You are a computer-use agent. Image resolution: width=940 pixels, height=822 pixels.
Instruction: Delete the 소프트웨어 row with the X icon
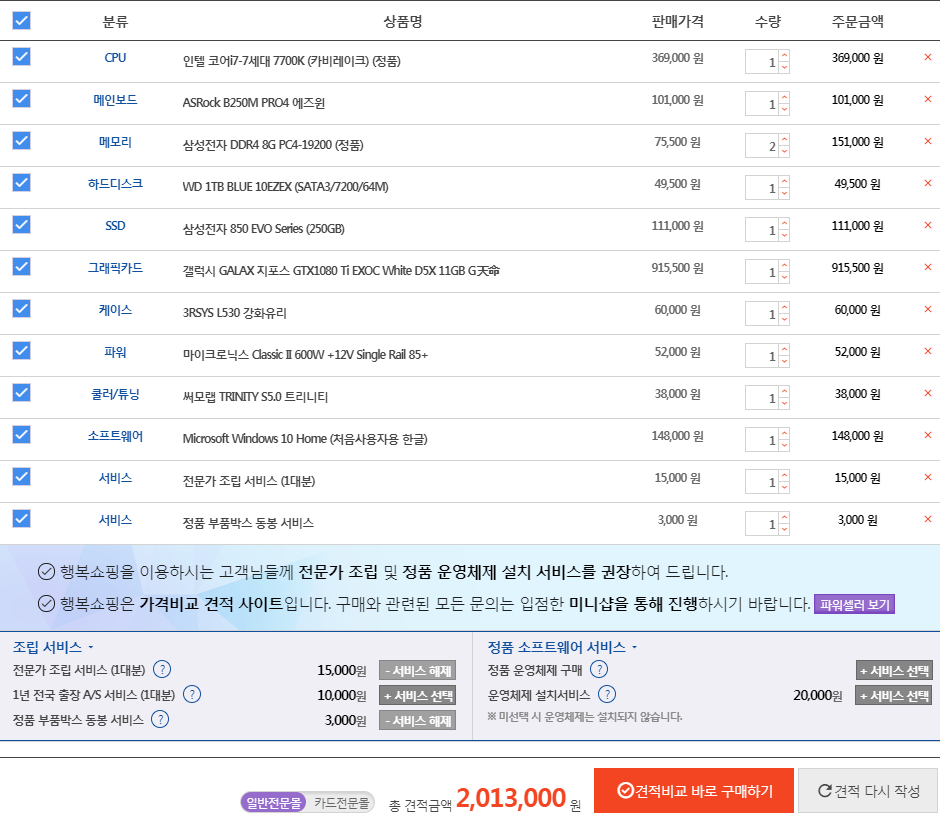pos(927,435)
